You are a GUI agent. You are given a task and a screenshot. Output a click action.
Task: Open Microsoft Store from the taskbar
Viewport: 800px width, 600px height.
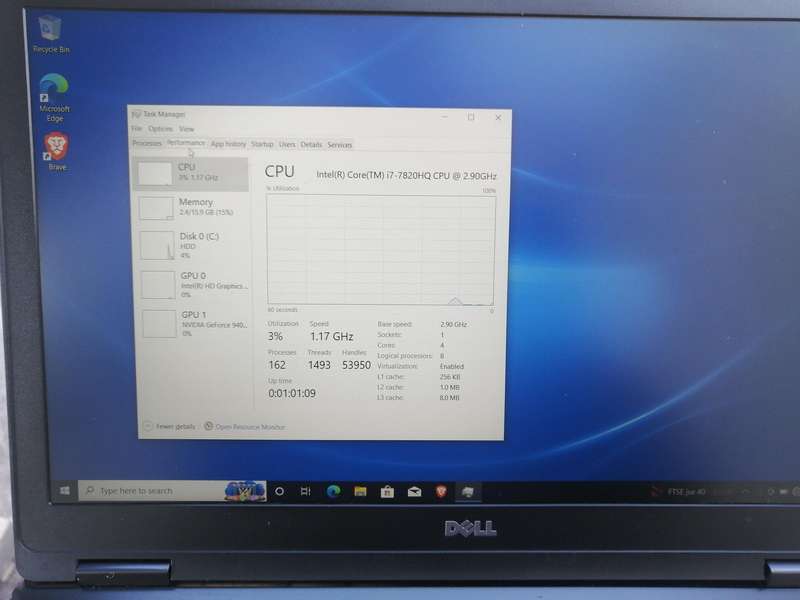387,491
